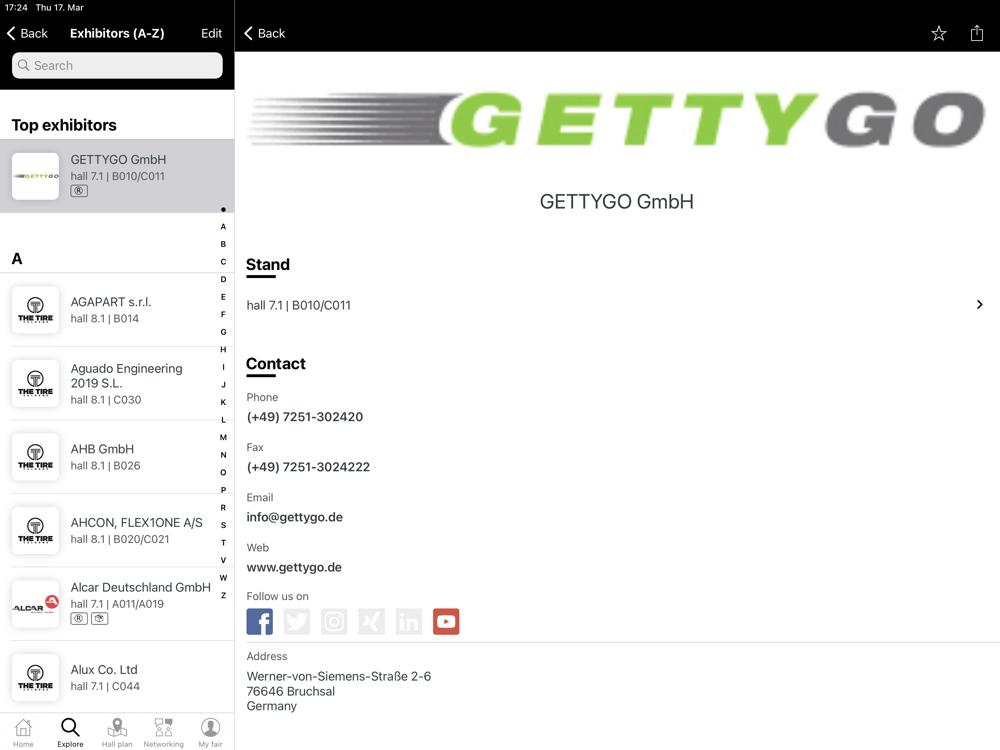
Task: Jump to letter A in index
Action: 223,226
